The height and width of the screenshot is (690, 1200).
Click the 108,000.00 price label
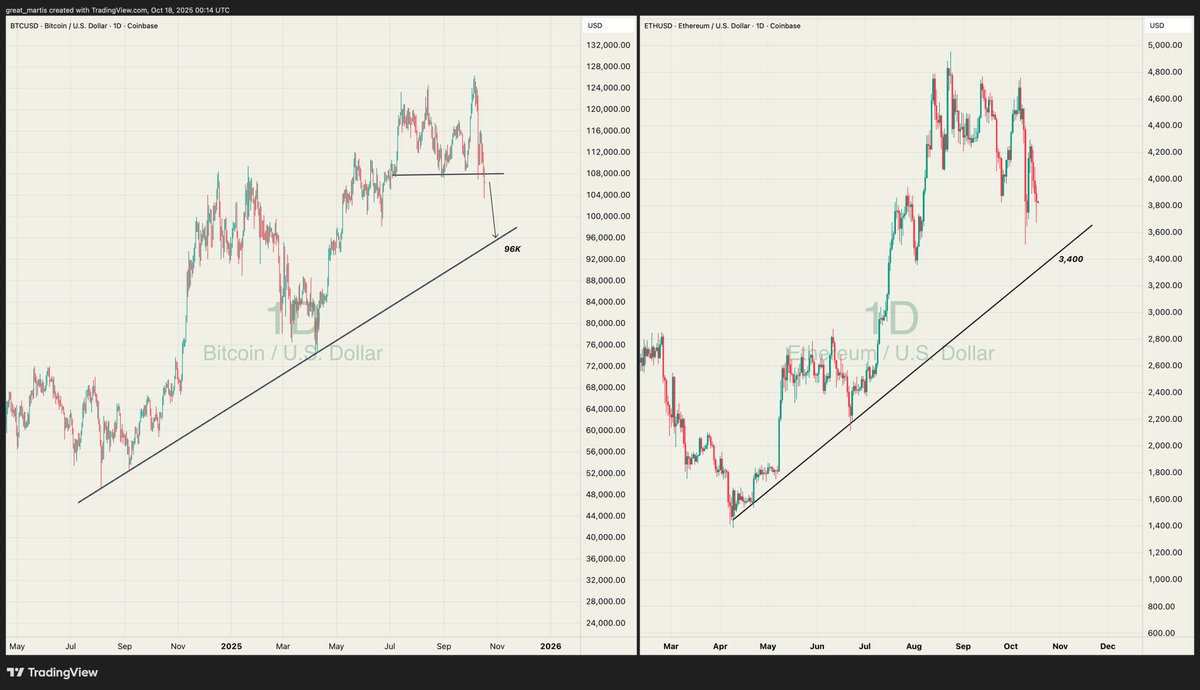[x=609, y=174]
